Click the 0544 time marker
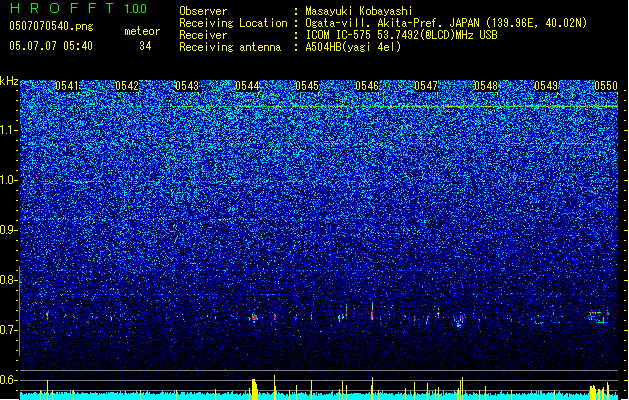629x400 pixels. [x=247, y=86]
